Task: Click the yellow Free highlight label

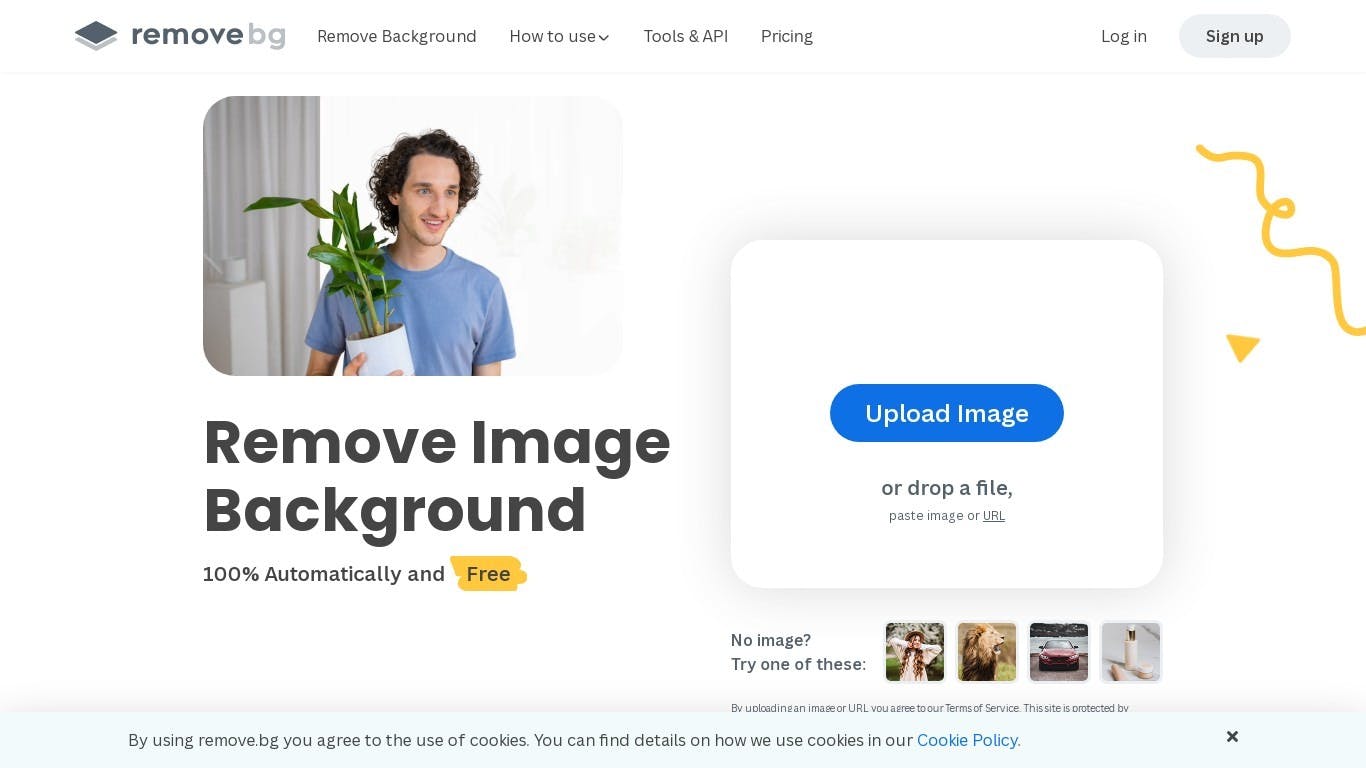Action: click(x=488, y=574)
